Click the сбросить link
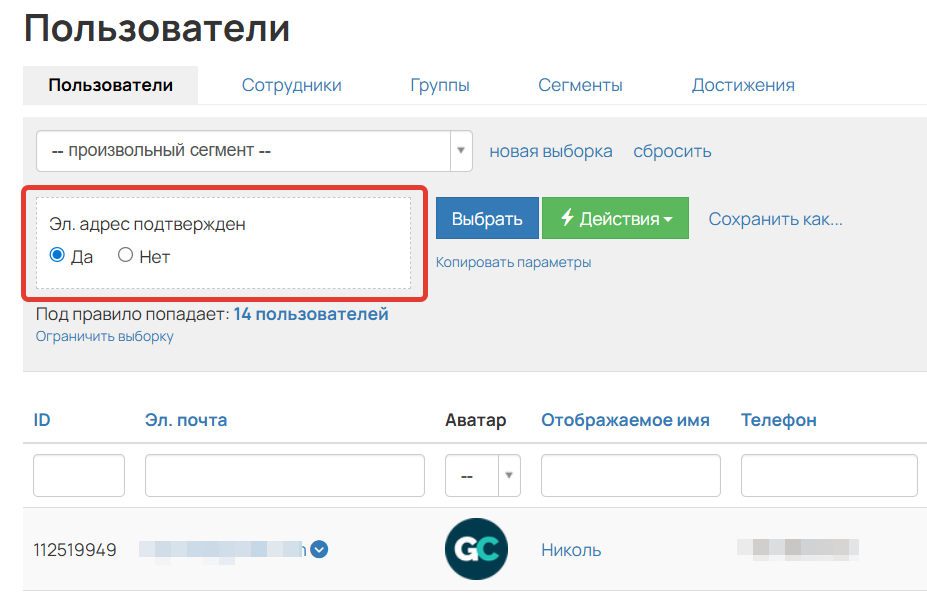 pos(671,151)
